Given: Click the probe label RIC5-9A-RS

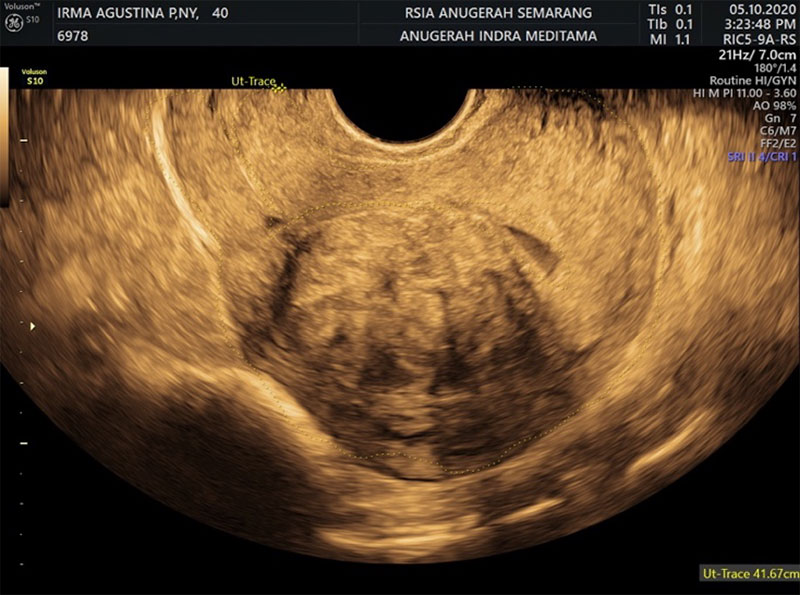Looking at the screenshot, I should (759, 39).
